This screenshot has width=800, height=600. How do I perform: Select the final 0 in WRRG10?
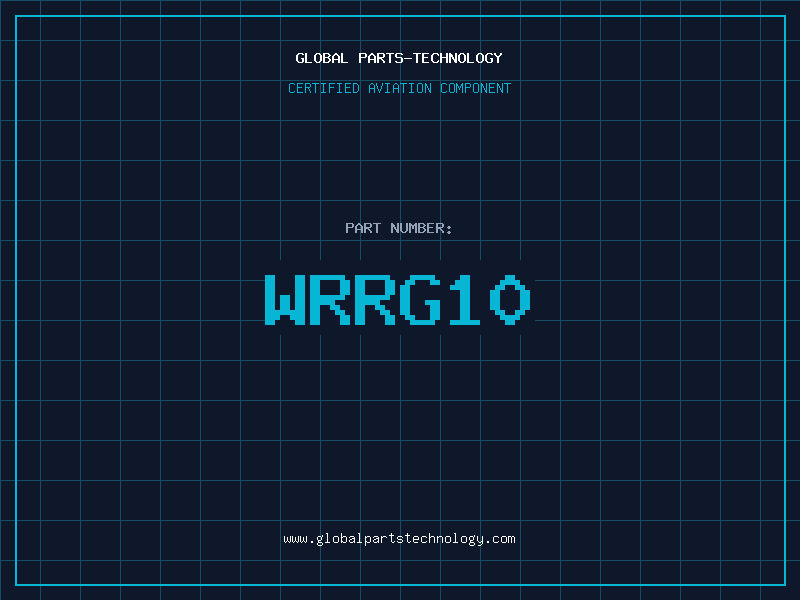511,299
